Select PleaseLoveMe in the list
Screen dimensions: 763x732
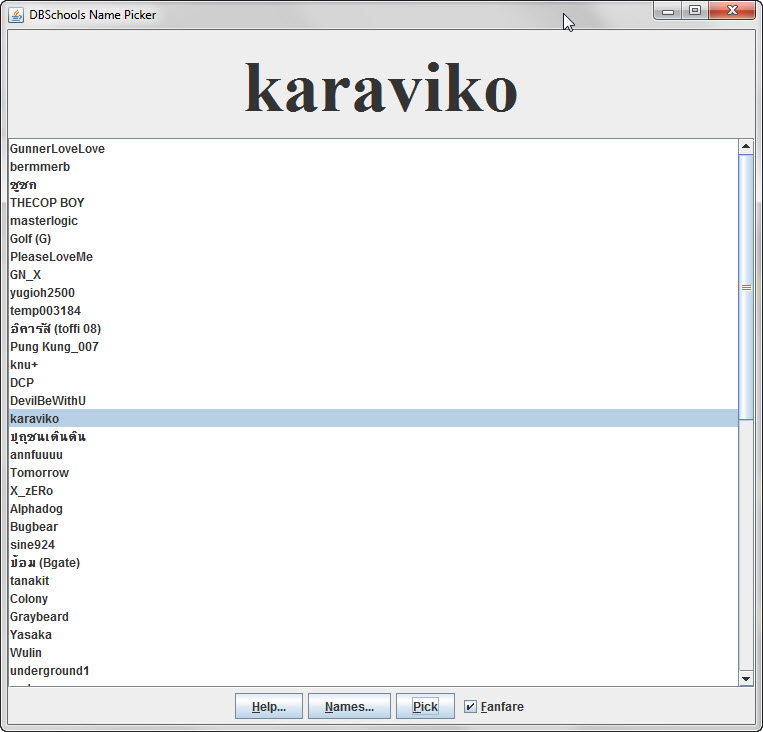pyautogui.click(x=373, y=257)
